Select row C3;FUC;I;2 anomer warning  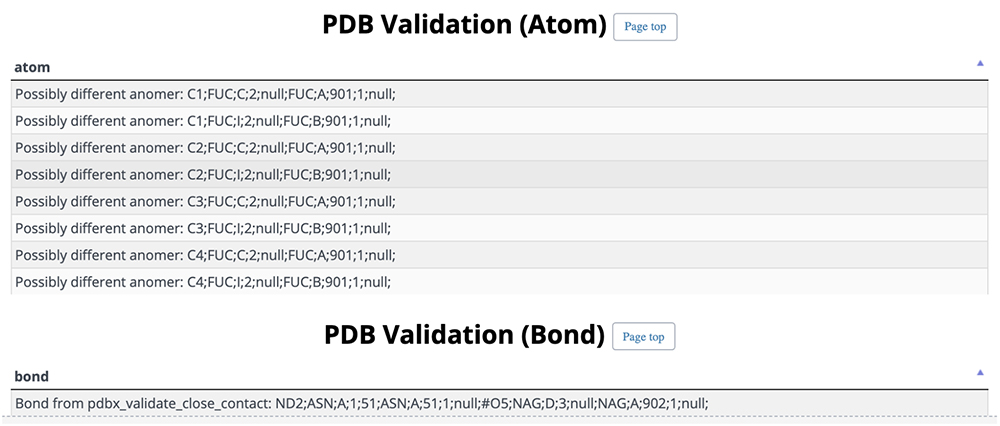[499, 228]
